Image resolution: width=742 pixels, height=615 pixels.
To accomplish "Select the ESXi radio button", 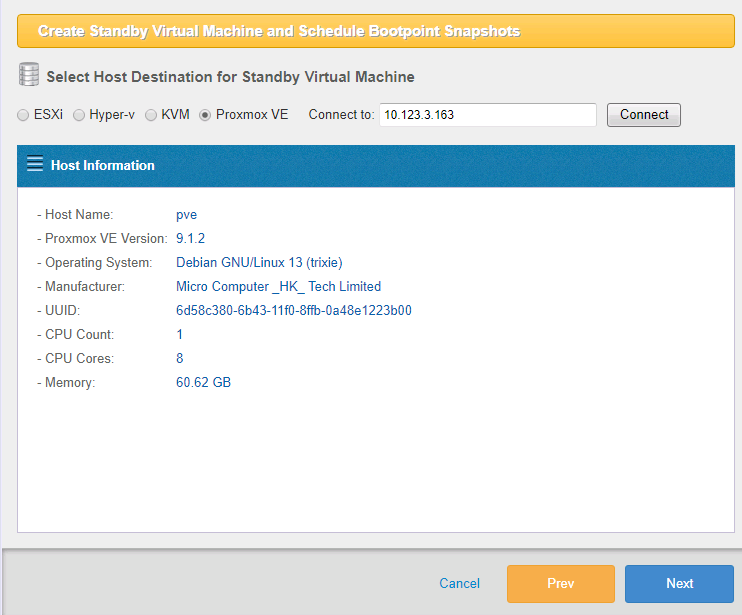I will click(23, 115).
